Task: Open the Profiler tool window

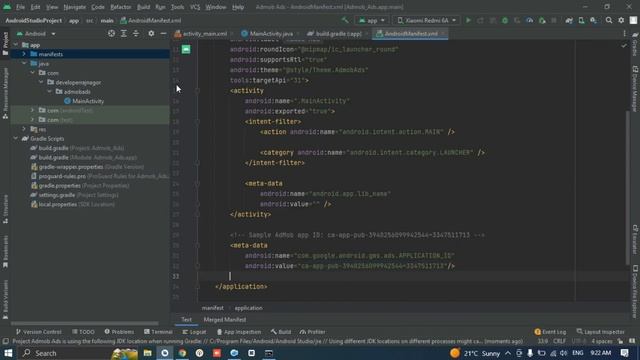Action: [x=312, y=332]
